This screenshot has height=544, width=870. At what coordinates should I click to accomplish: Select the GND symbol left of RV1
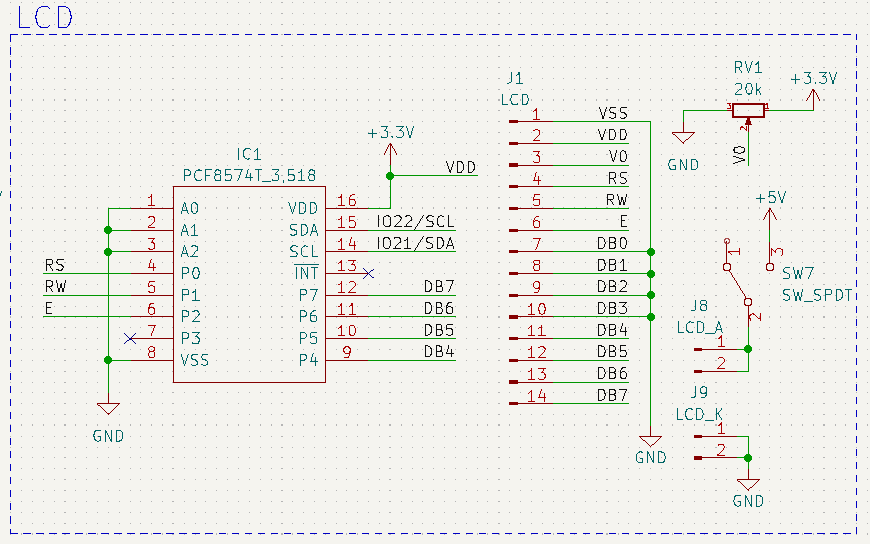pos(683,140)
